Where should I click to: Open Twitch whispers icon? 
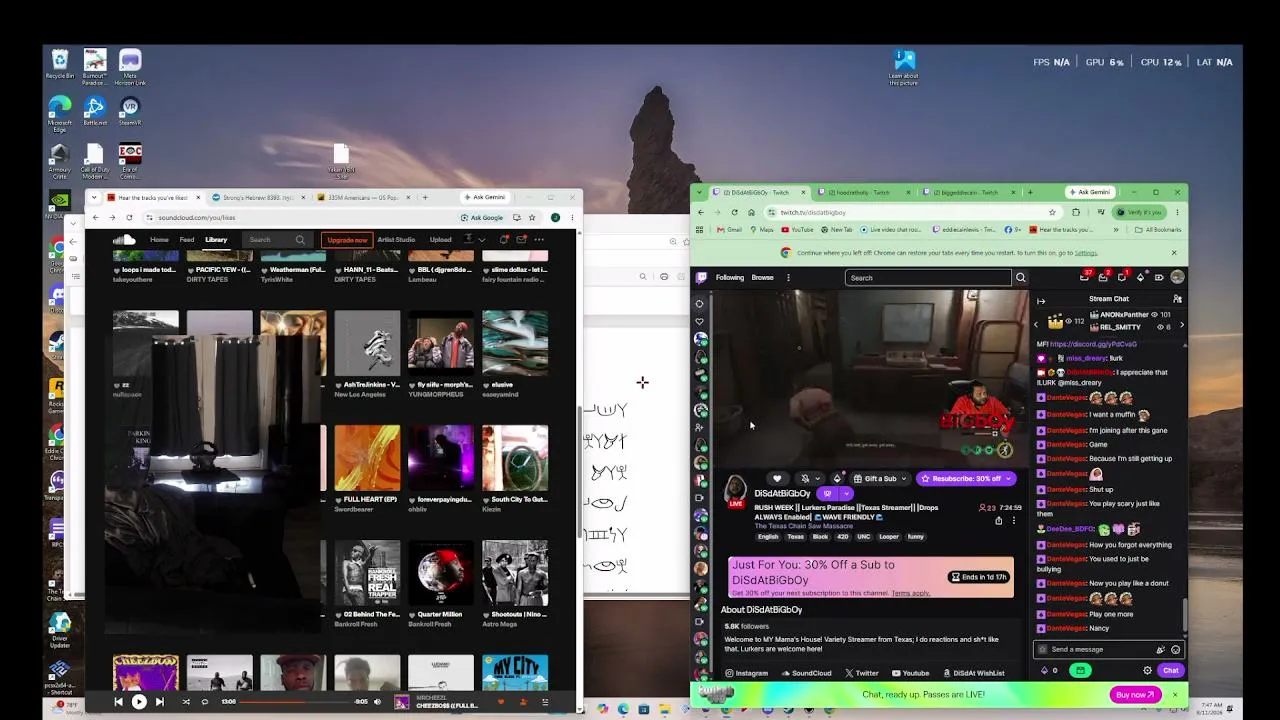1122,278
